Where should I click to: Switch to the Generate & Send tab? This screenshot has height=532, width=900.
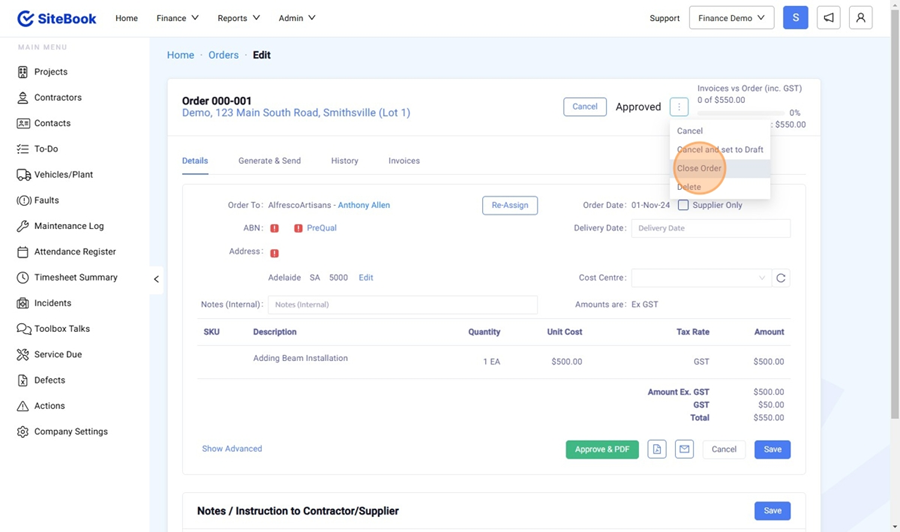coord(269,161)
